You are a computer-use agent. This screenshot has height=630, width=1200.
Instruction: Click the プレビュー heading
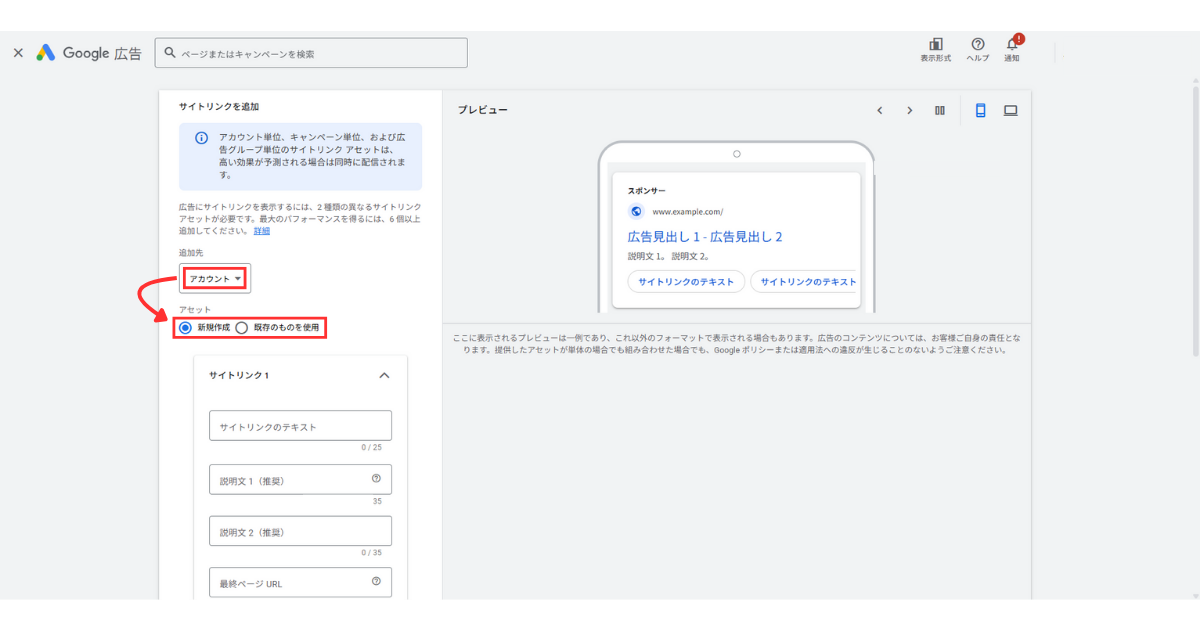482,110
